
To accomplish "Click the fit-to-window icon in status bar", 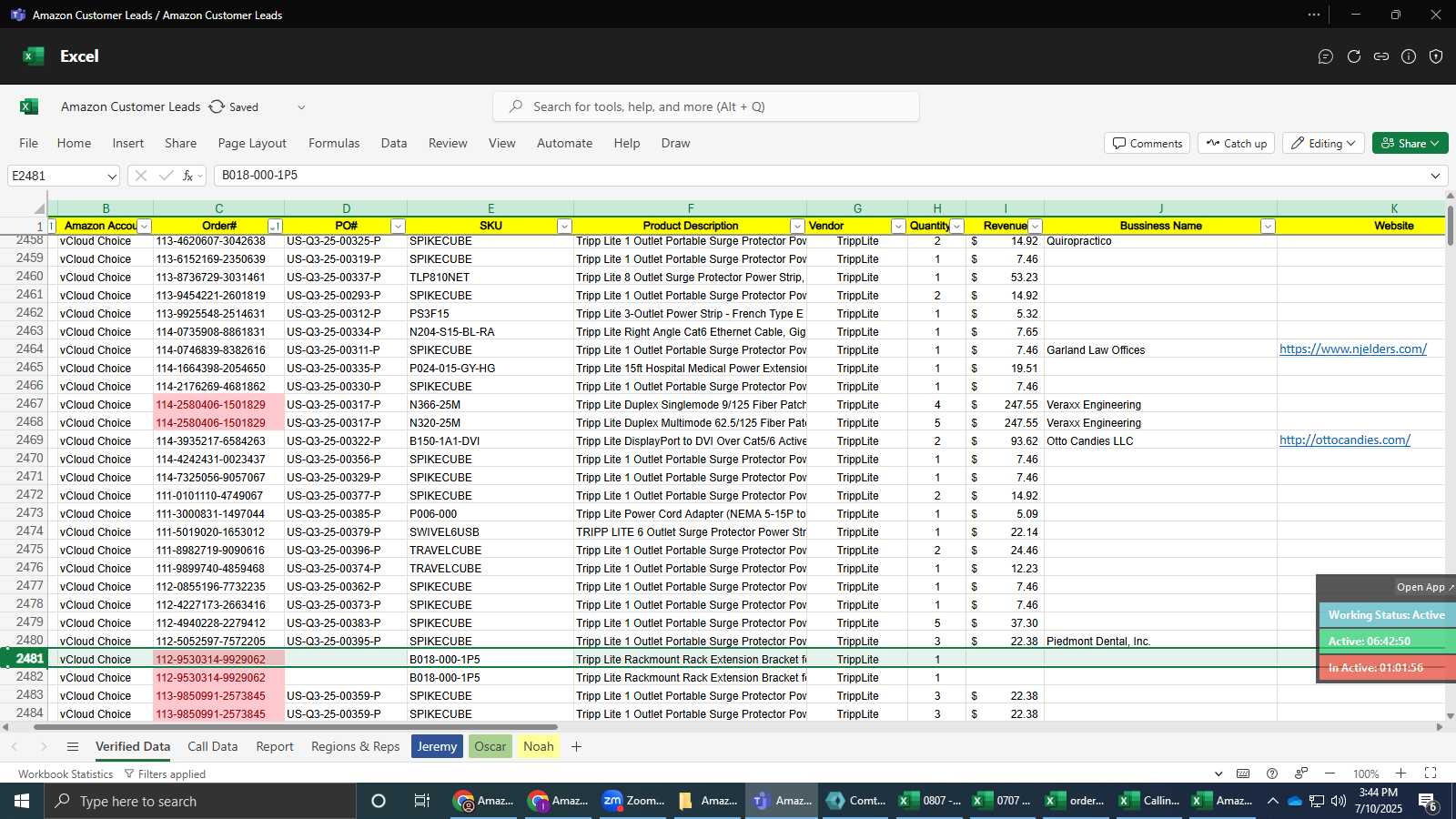I will point(1431,773).
